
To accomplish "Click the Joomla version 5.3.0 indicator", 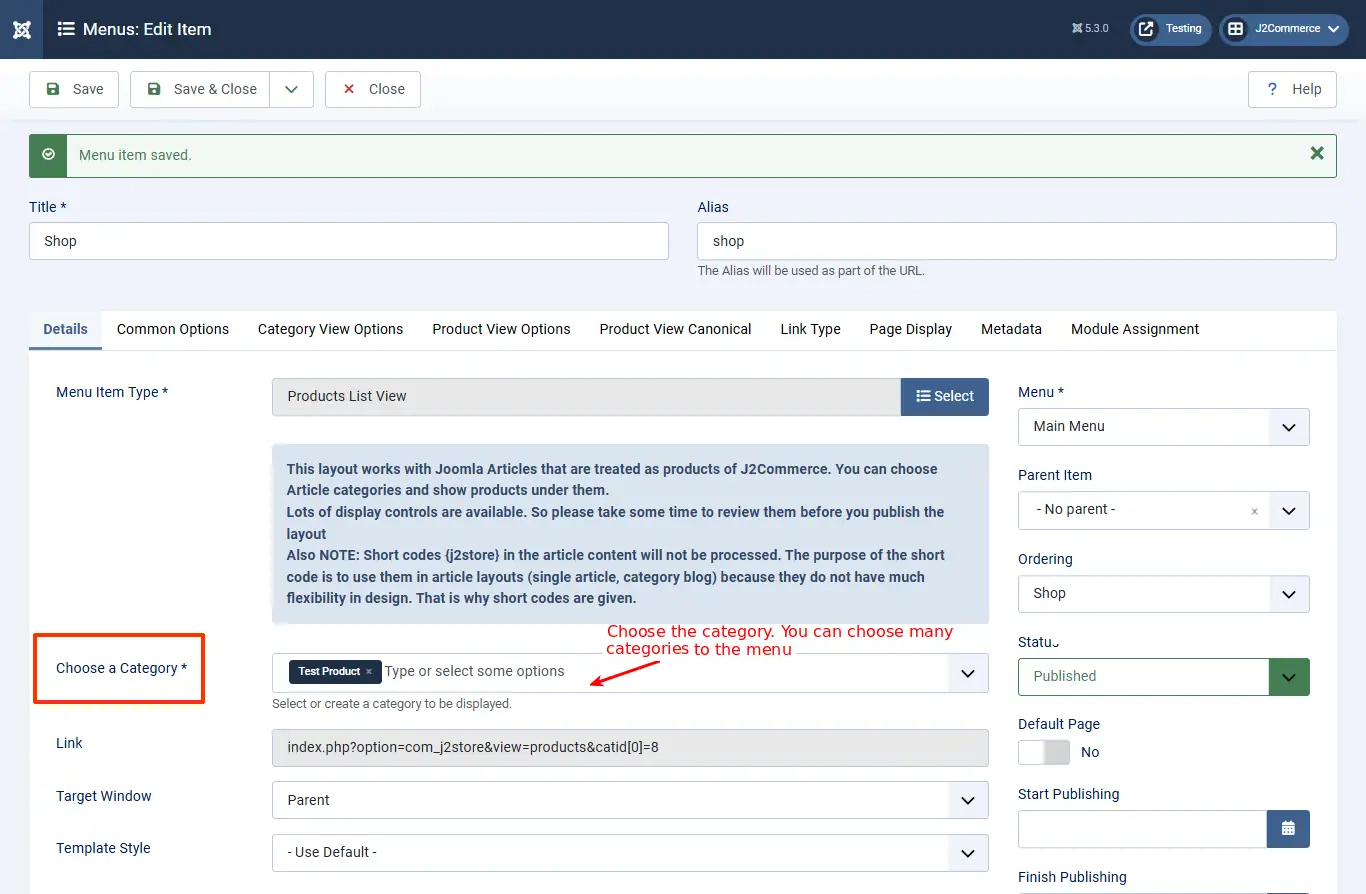I will tap(1090, 29).
